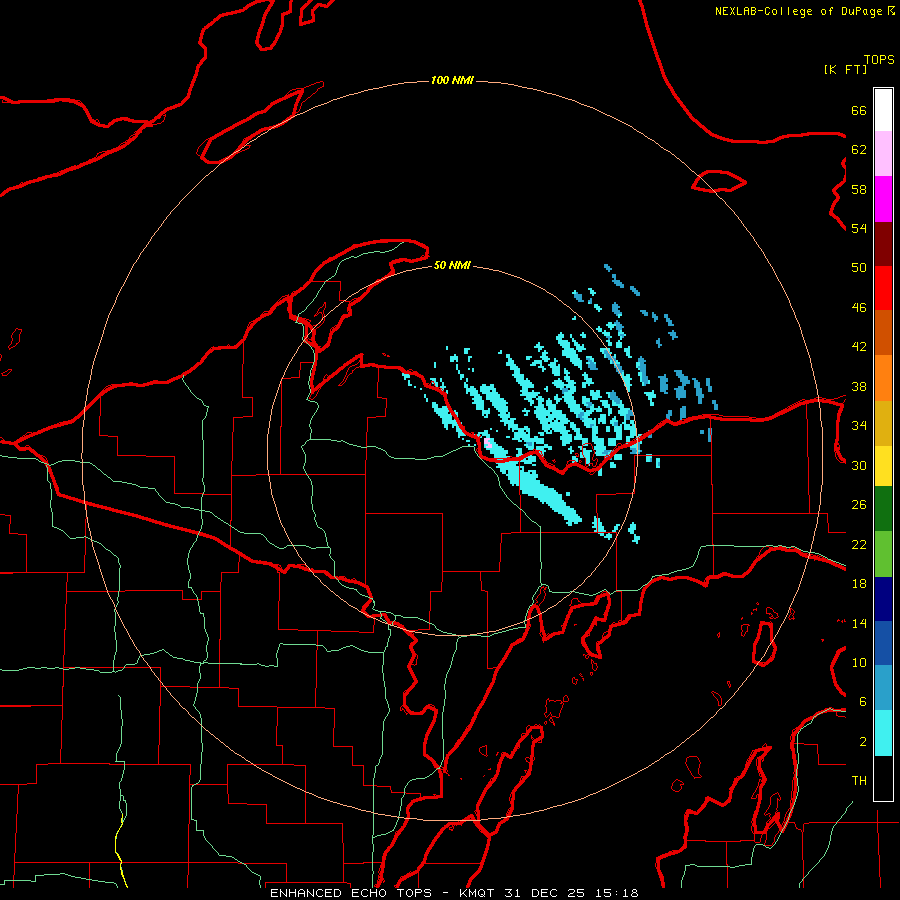The height and width of the screenshot is (900, 900).
Task: Select the medium blue 10 kft legend swatch
Action: tap(883, 643)
